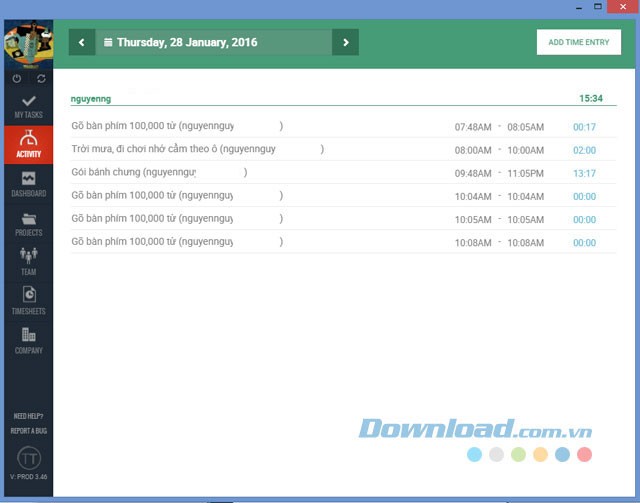This screenshot has height=503, width=640.
Task: Open the Company section
Action: tap(28, 340)
